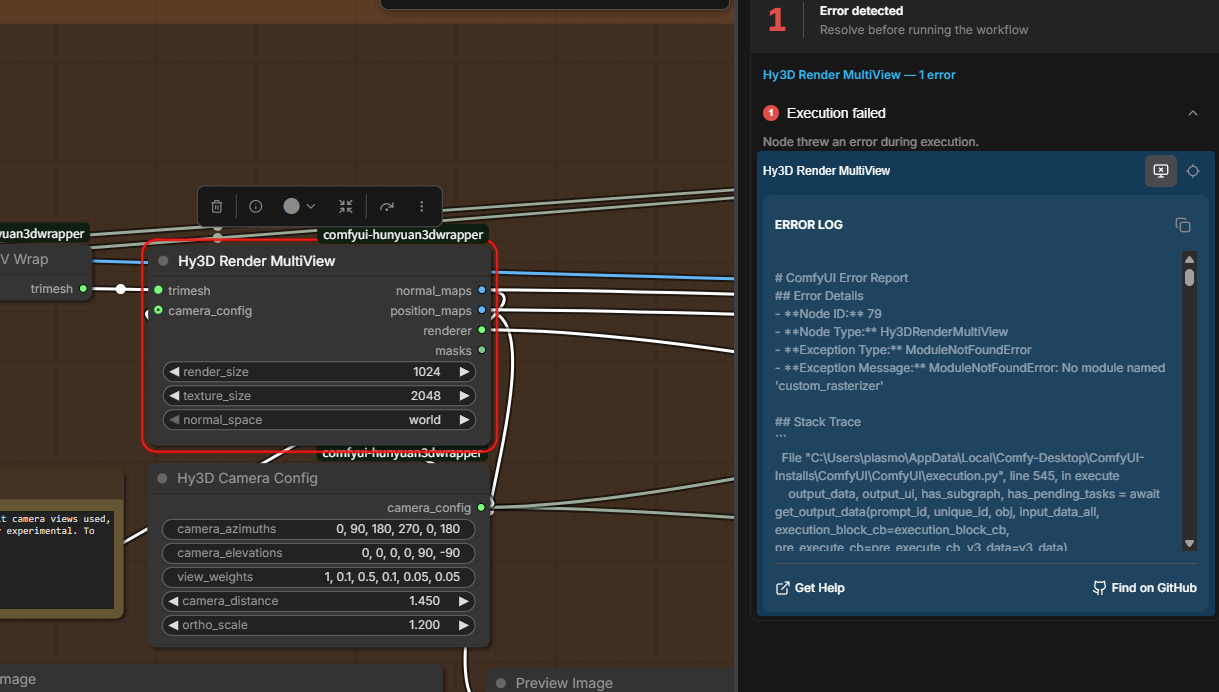This screenshot has height=692, width=1219.
Task: Edit the camera_azimuths field
Action: point(319,528)
